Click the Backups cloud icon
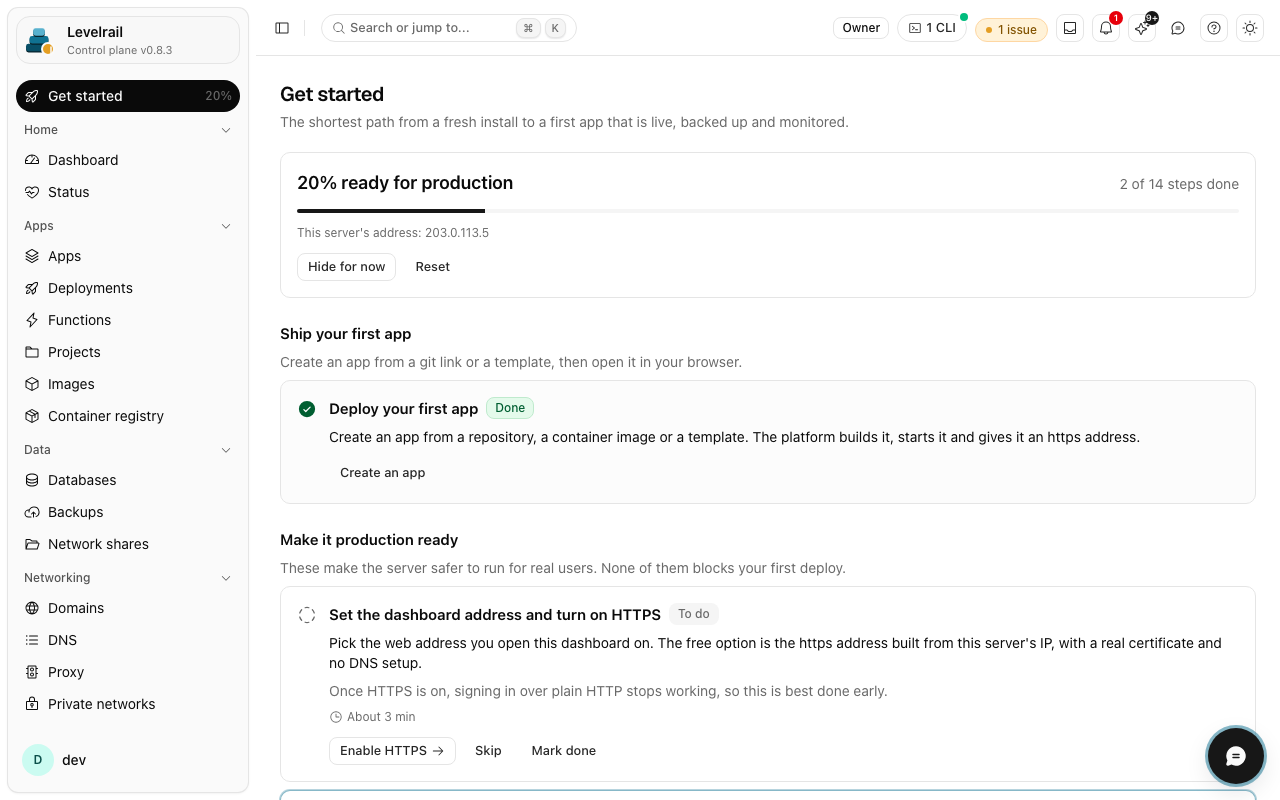 click(x=32, y=512)
